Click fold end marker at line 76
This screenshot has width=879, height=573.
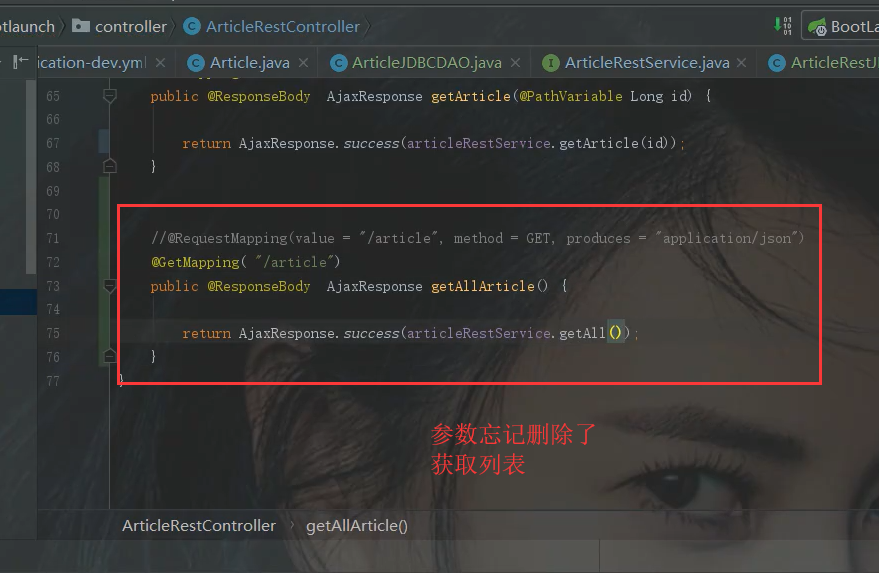point(110,356)
